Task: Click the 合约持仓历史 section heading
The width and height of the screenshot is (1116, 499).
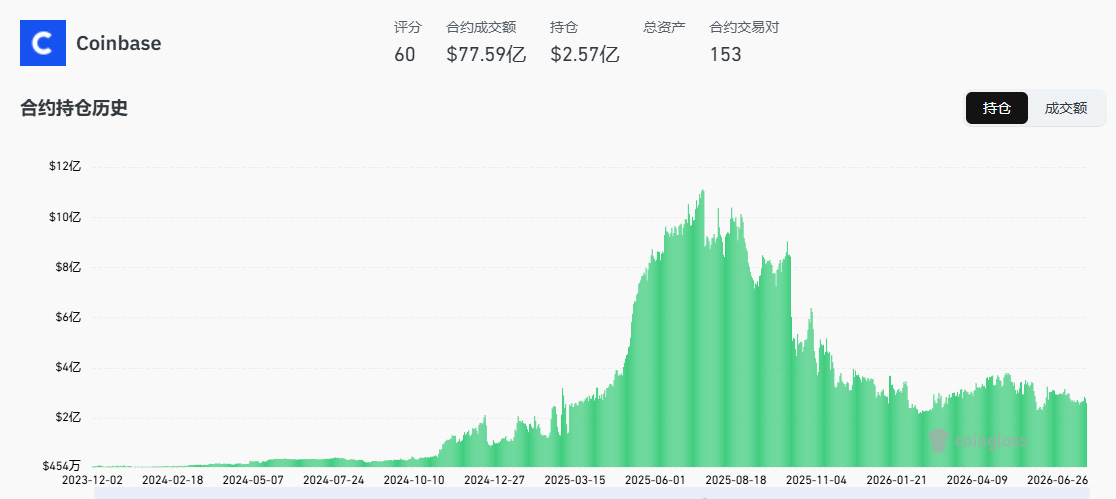Action: click(x=74, y=108)
